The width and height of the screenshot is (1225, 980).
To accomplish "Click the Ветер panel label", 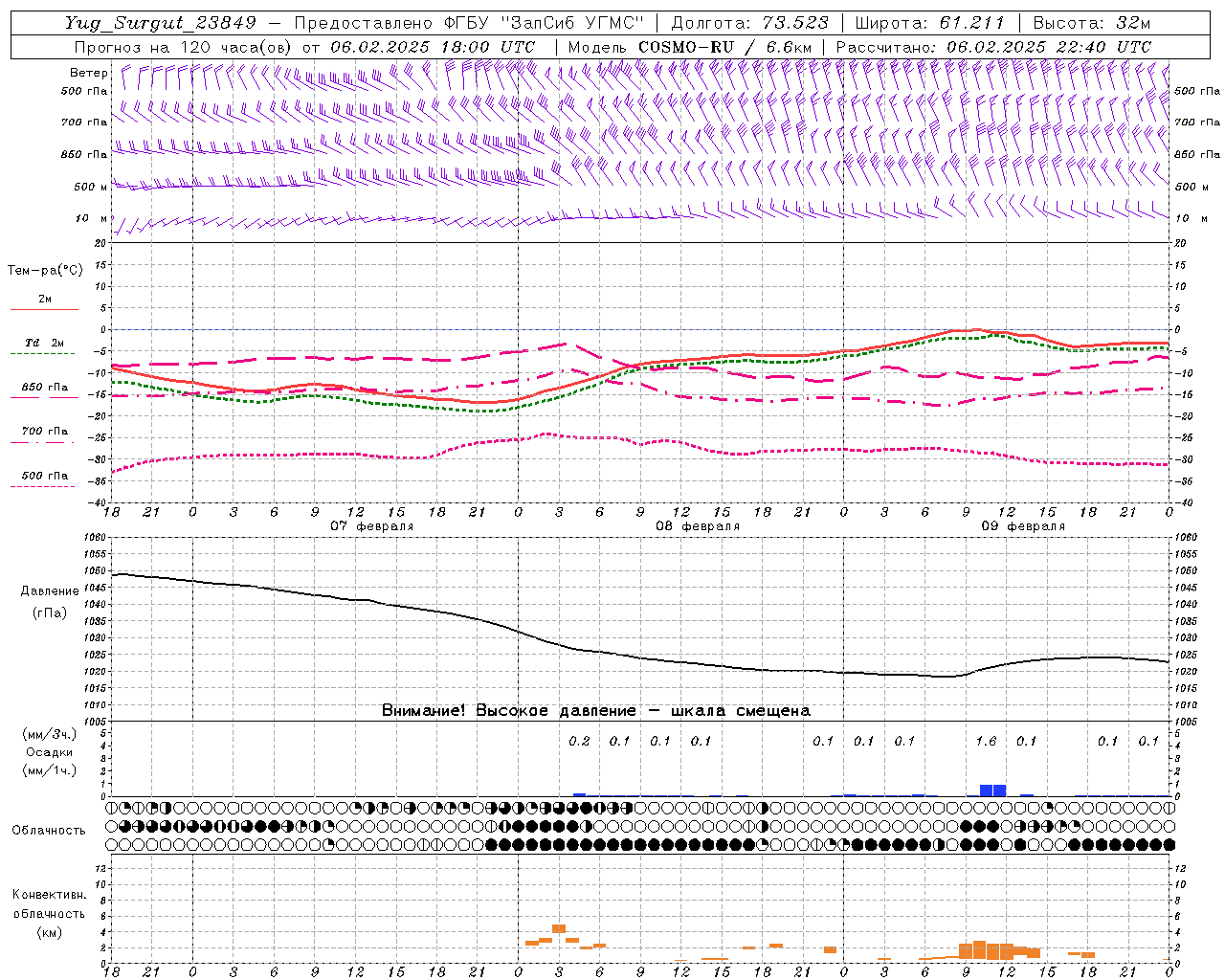I will [x=88, y=73].
